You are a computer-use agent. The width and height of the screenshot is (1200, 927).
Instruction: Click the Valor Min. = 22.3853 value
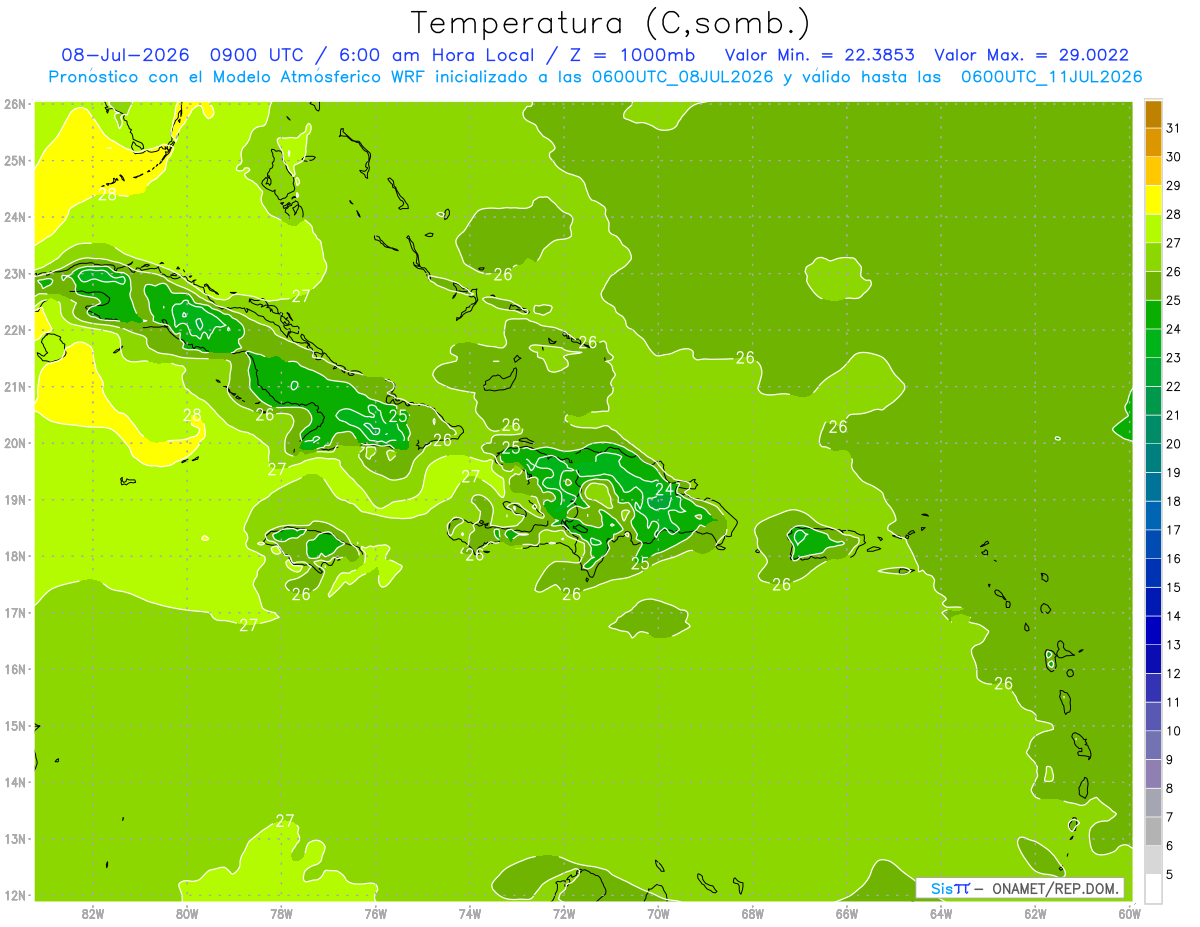pos(819,55)
